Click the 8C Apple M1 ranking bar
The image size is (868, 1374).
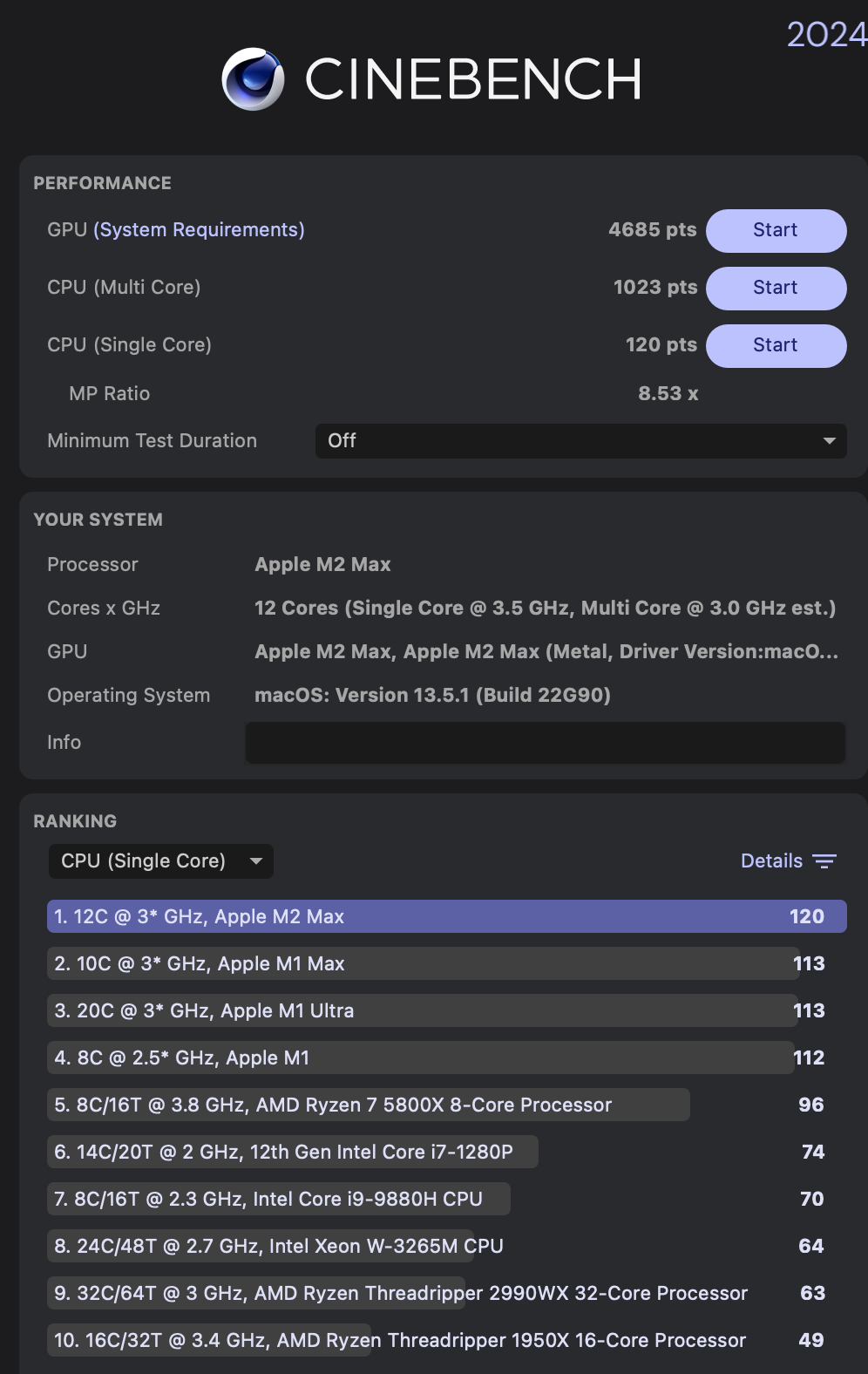pyautogui.click(x=420, y=1058)
